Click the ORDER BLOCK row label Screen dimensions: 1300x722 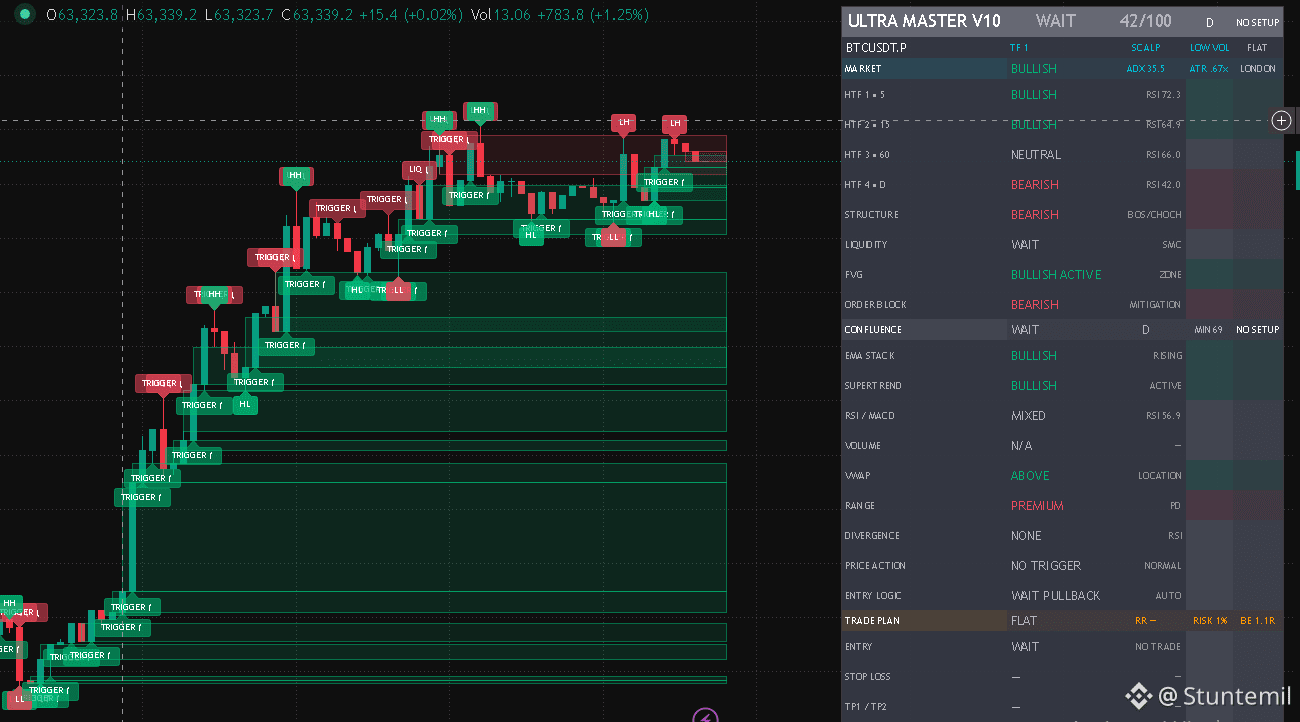tap(875, 305)
